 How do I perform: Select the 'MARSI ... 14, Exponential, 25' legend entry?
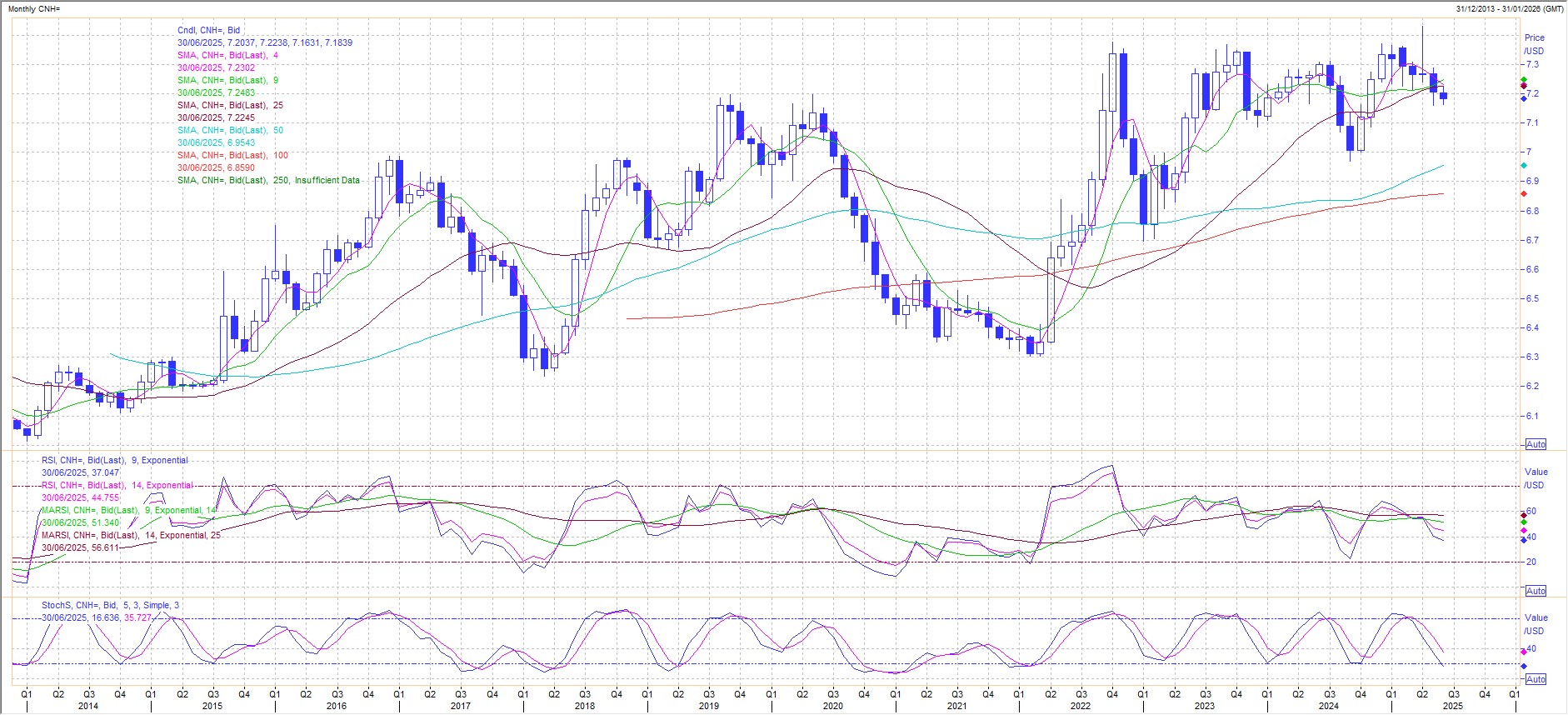click(132, 535)
